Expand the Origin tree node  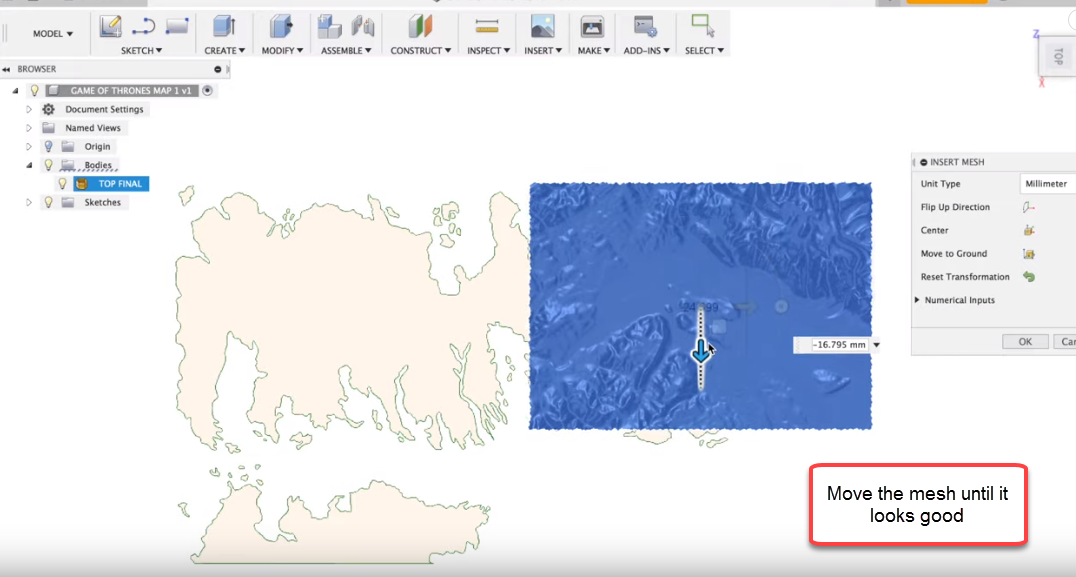point(29,146)
